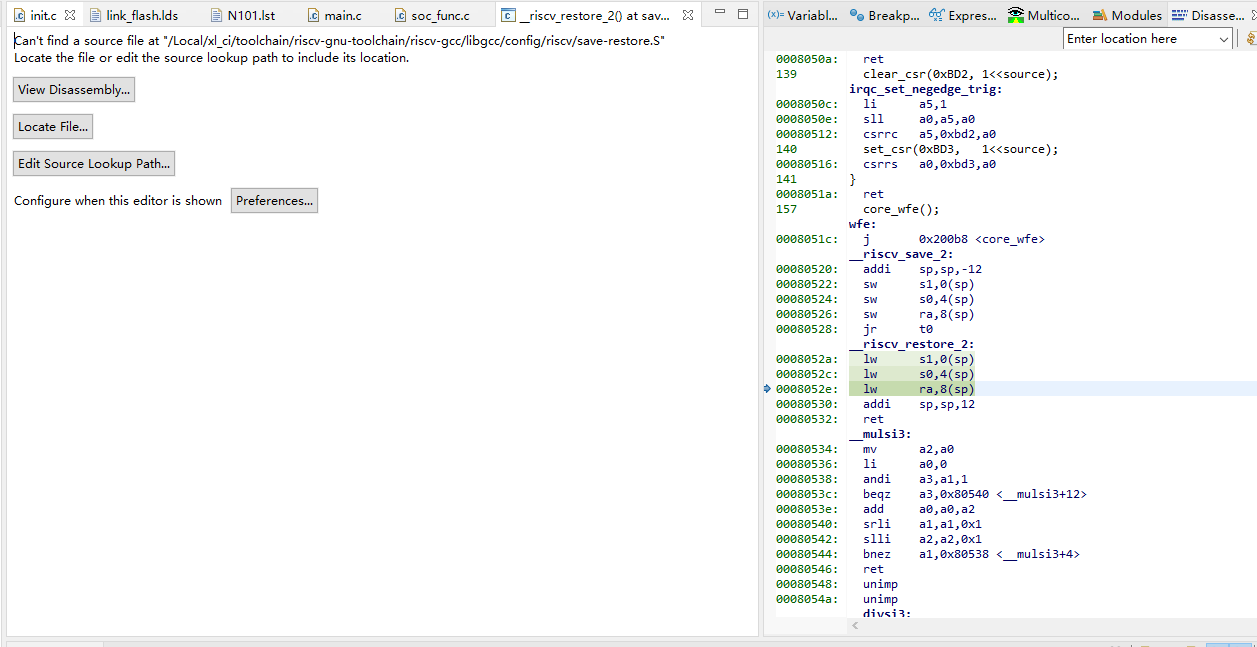Maximize the editor area
Image resolution: width=1257 pixels, height=647 pixels.
[743, 14]
